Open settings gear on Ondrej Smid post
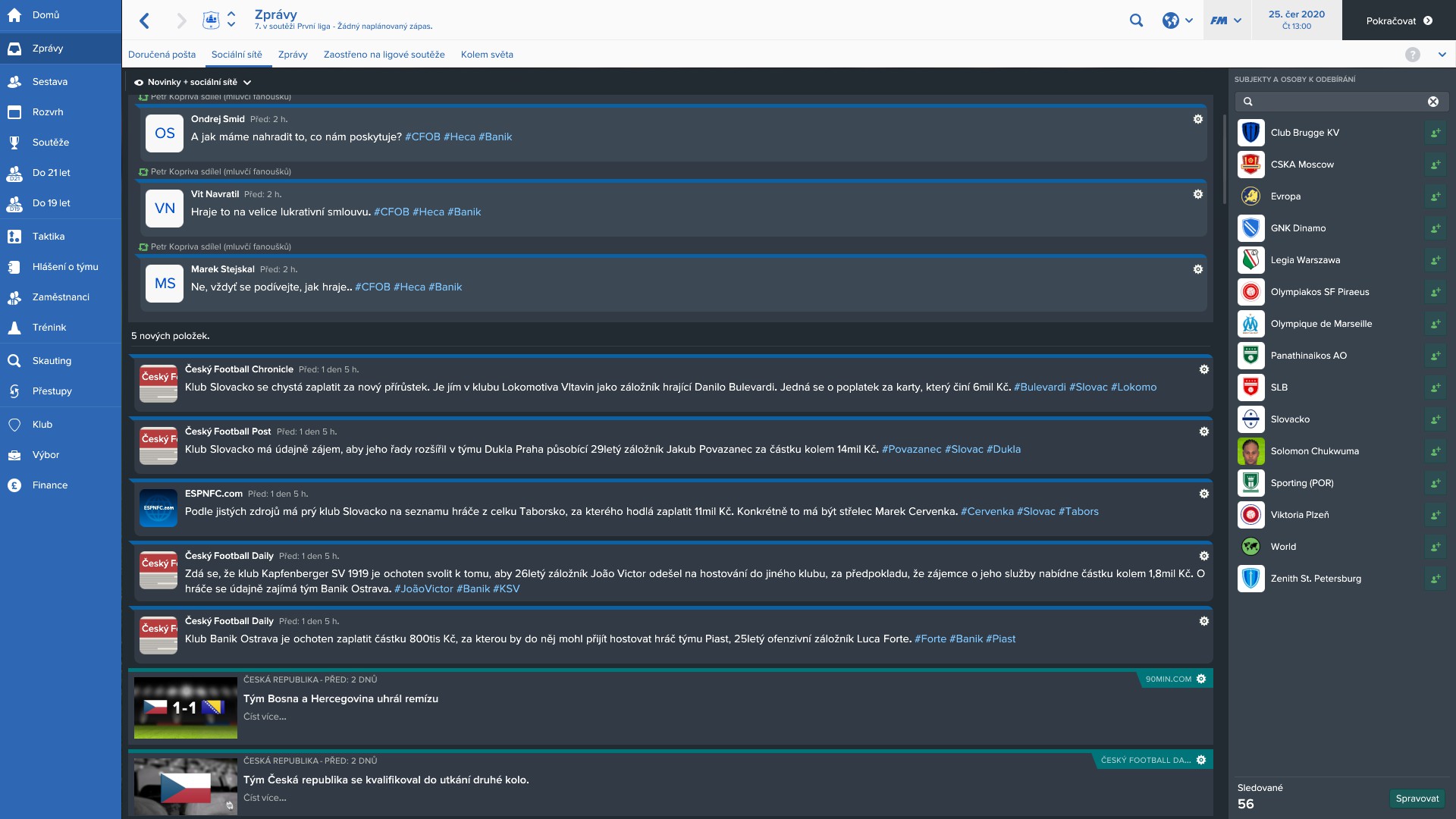This screenshot has height=819, width=1456. click(1198, 119)
